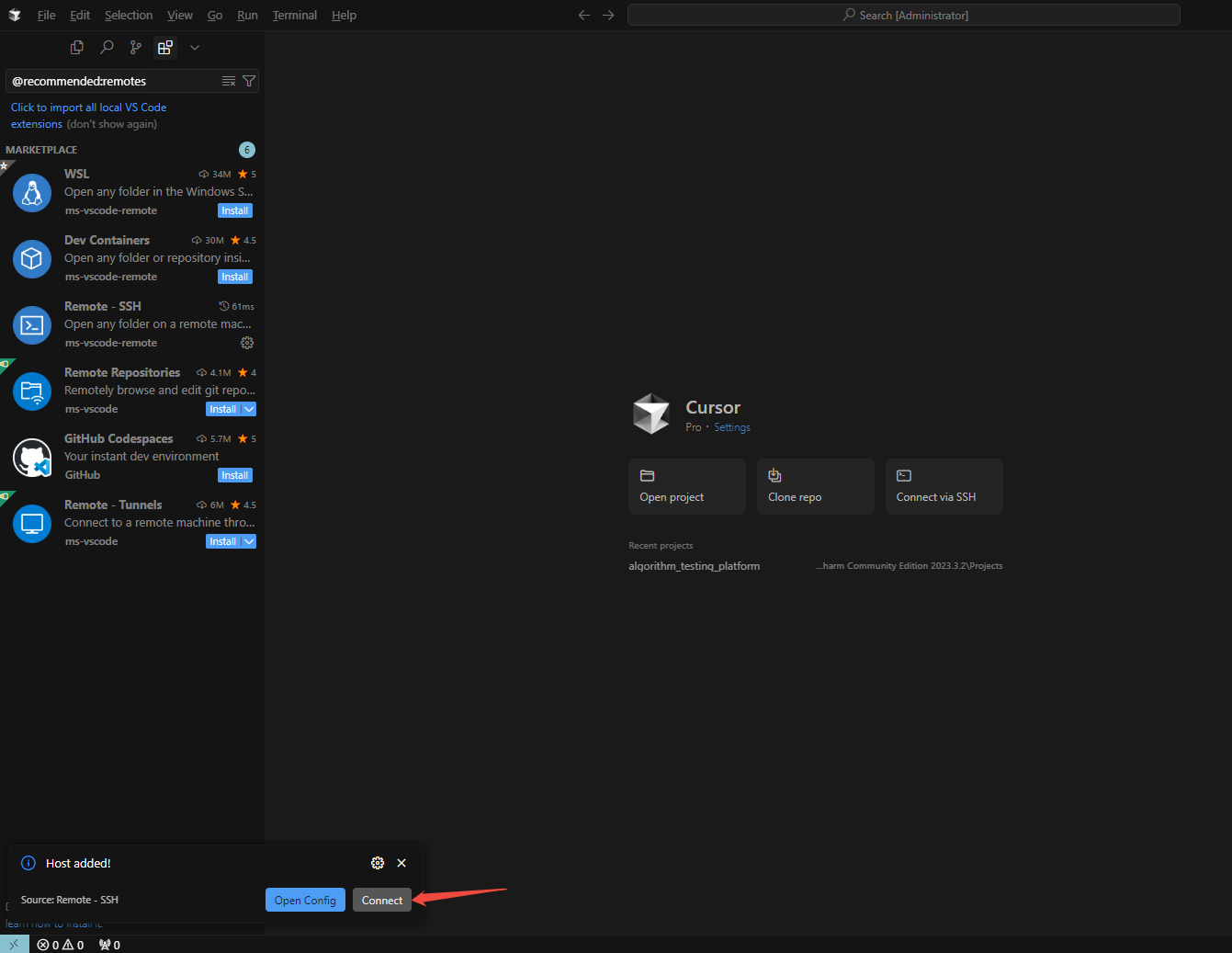
Task: Click the Open project card
Action: pos(687,486)
